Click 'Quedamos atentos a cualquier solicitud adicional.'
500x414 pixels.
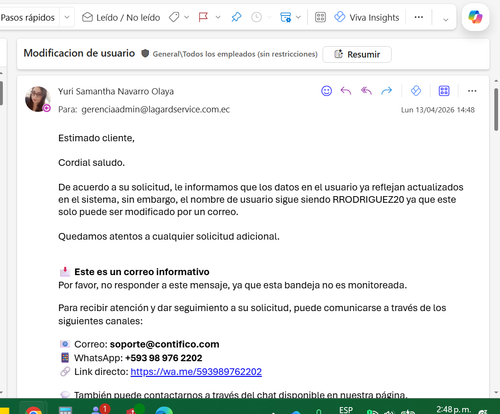(x=169, y=237)
